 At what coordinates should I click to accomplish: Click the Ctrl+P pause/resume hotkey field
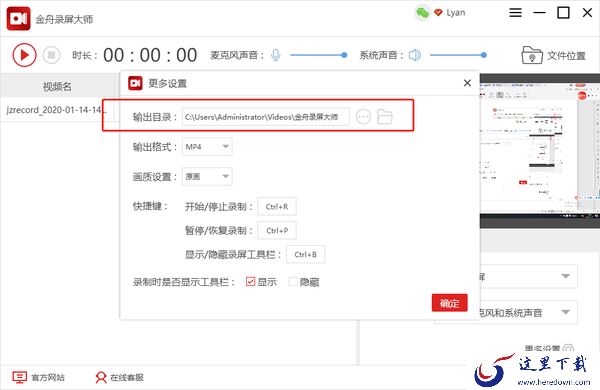pyautogui.click(x=277, y=230)
